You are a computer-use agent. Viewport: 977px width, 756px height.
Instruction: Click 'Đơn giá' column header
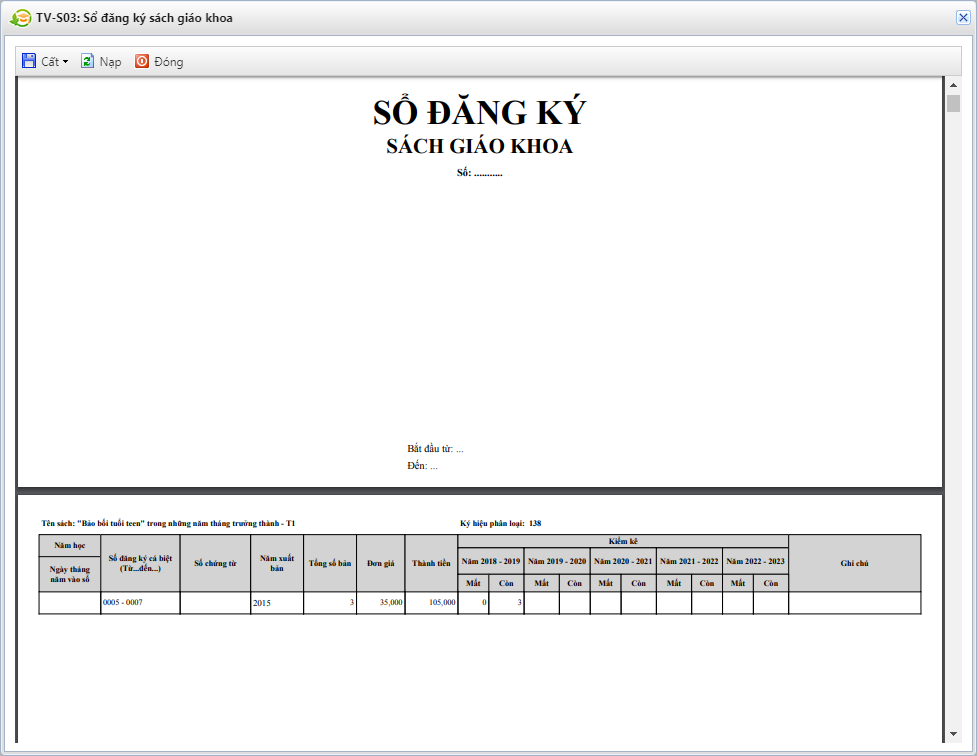(381, 563)
